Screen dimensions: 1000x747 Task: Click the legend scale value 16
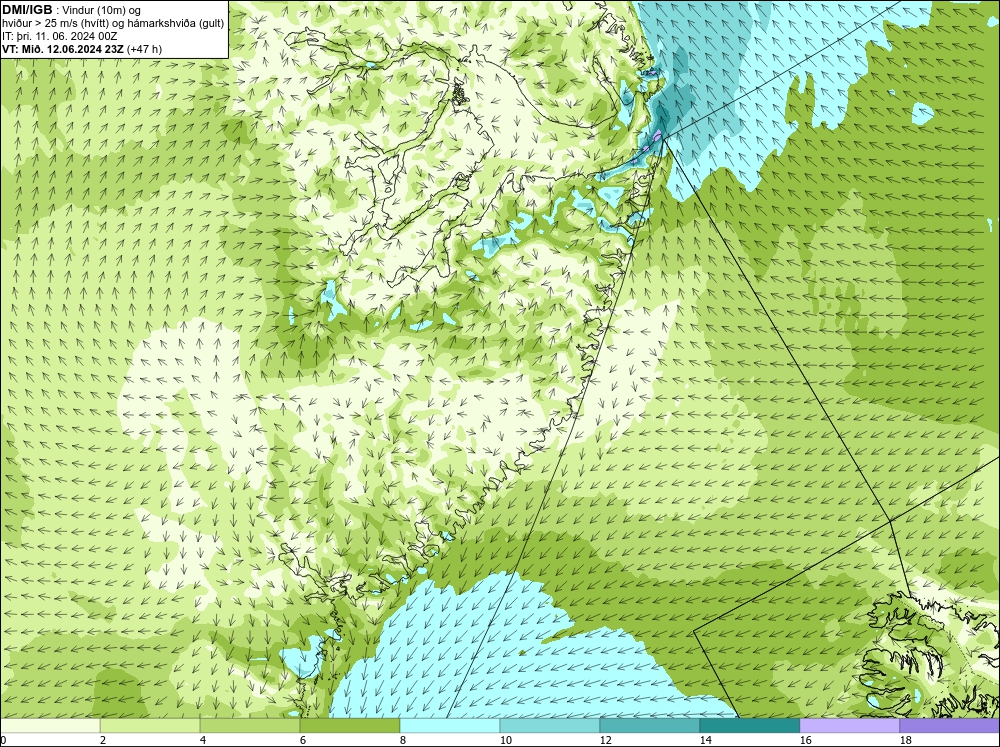pos(805,740)
